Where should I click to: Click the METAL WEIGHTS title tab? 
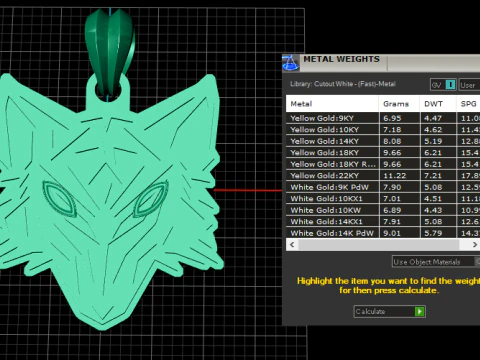[341, 59]
